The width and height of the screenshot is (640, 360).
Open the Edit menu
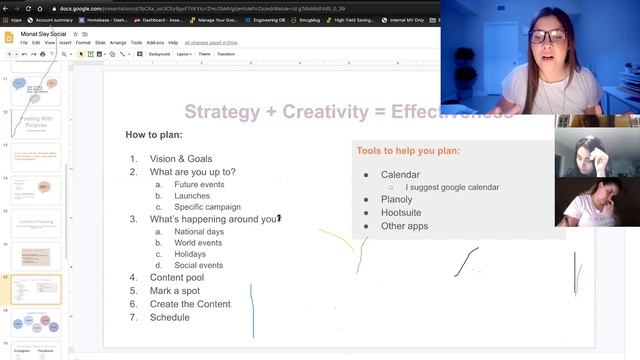point(36,42)
